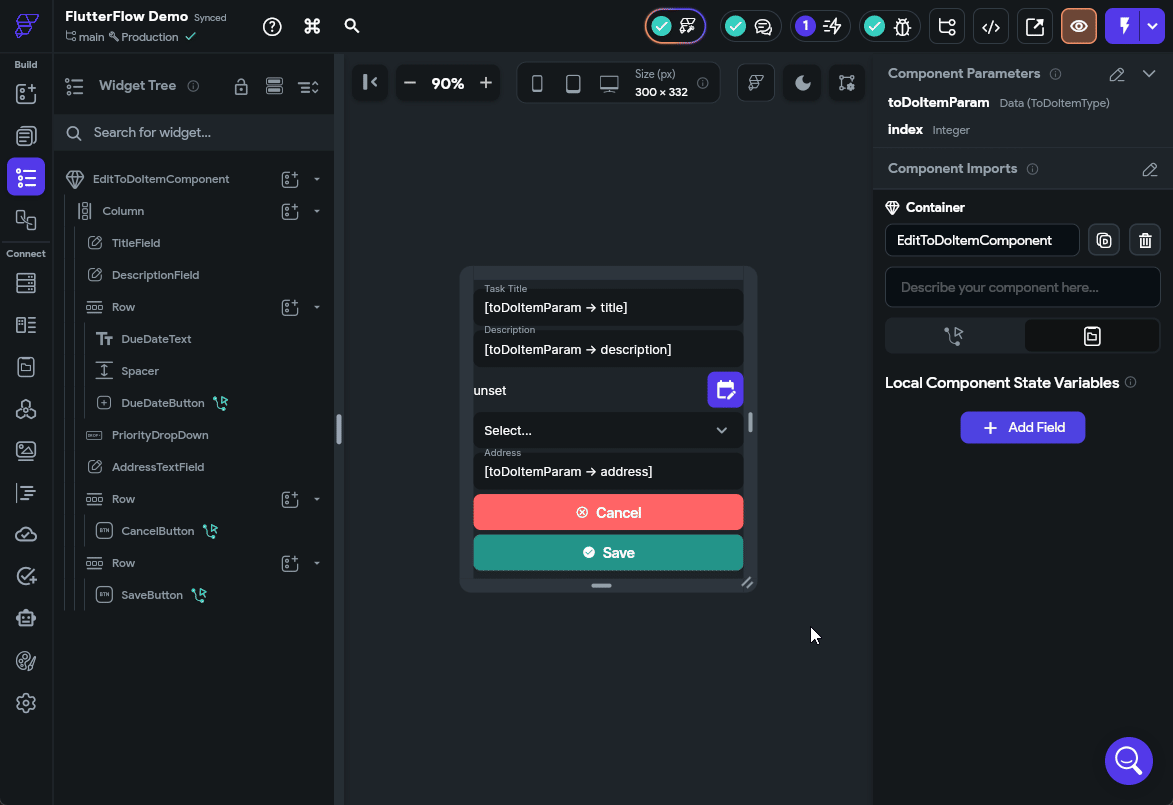
Task: Click the Test Mode lightning button
Action: point(1124,27)
